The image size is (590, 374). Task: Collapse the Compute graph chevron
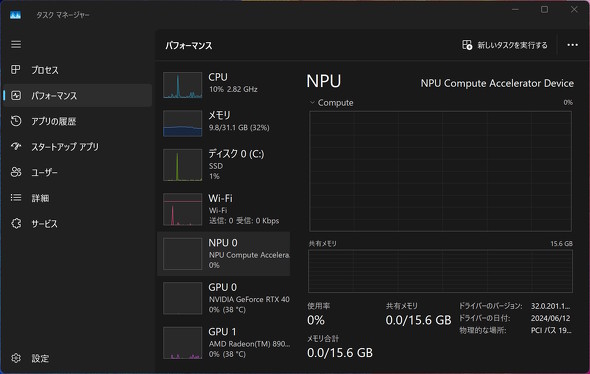312,102
